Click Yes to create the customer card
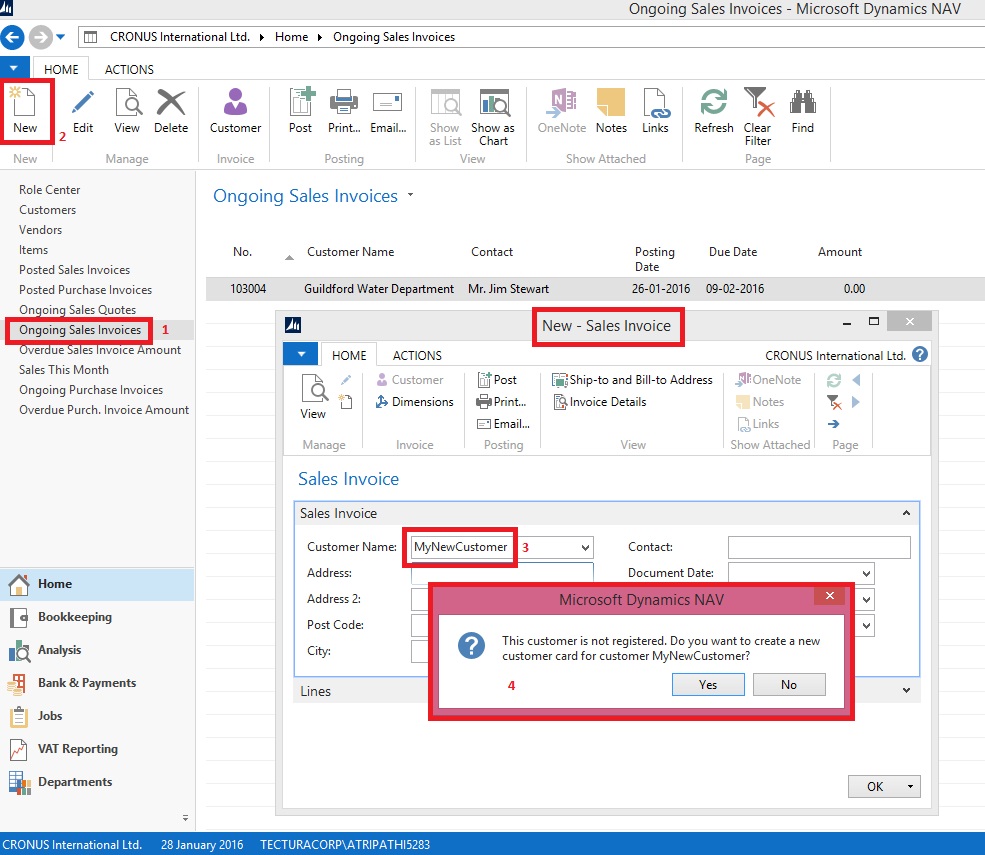The image size is (985, 855). (708, 685)
